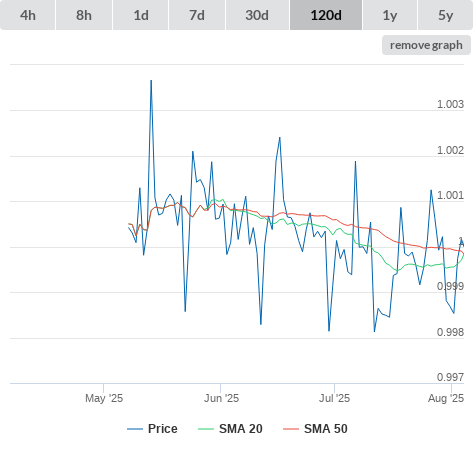
Task: Select the 4h time range tab
Action: [28, 15]
